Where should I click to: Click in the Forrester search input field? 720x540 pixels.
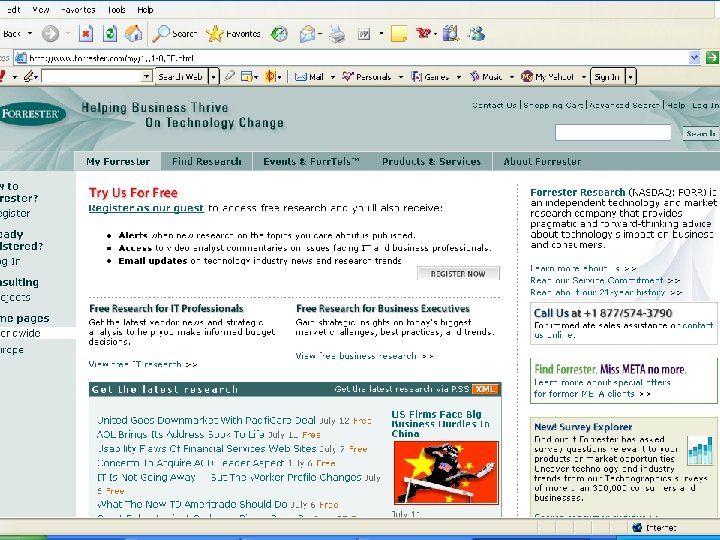tap(613, 133)
